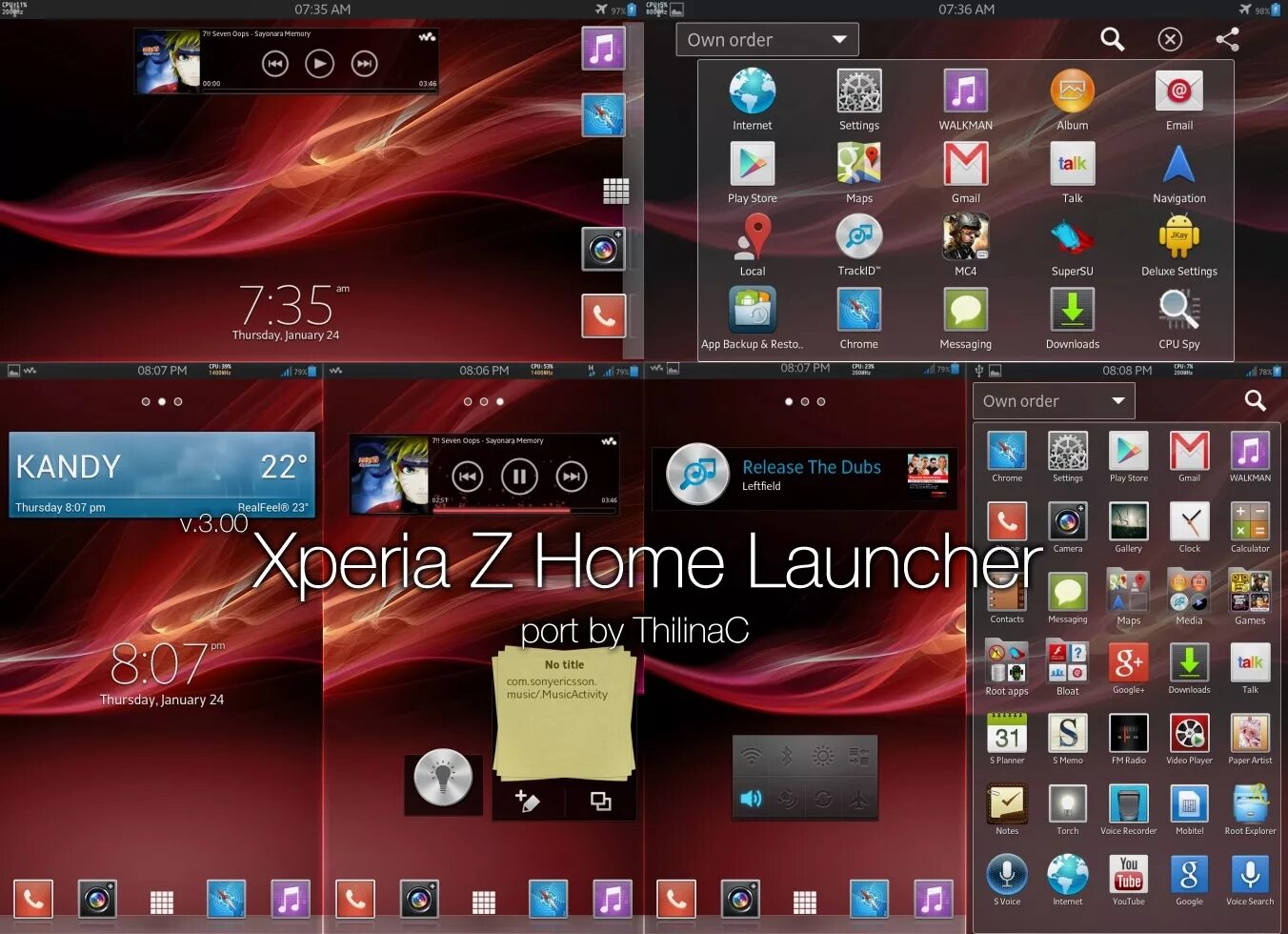Turn on the torch lightbulb widget
The width and height of the screenshot is (1288, 934).
pos(443,779)
